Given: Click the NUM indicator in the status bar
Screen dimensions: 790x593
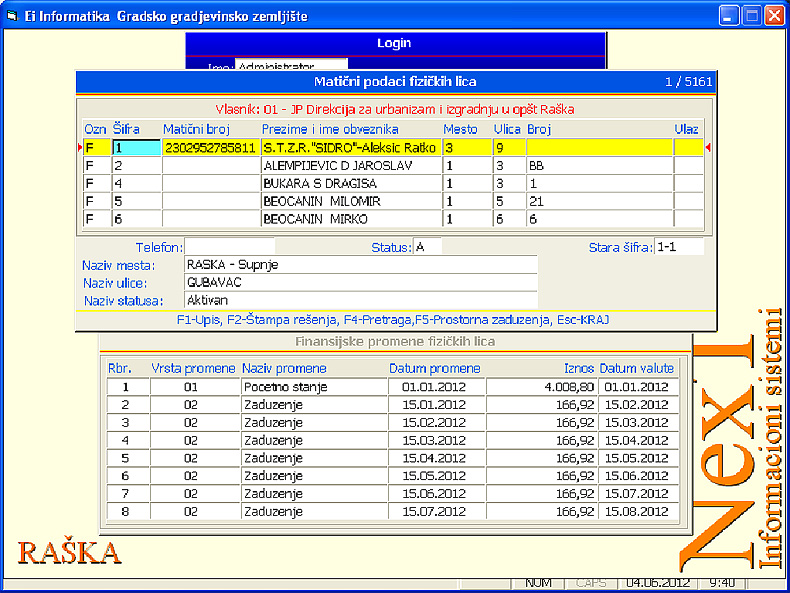Looking at the screenshot, I should tap(538, 582).
